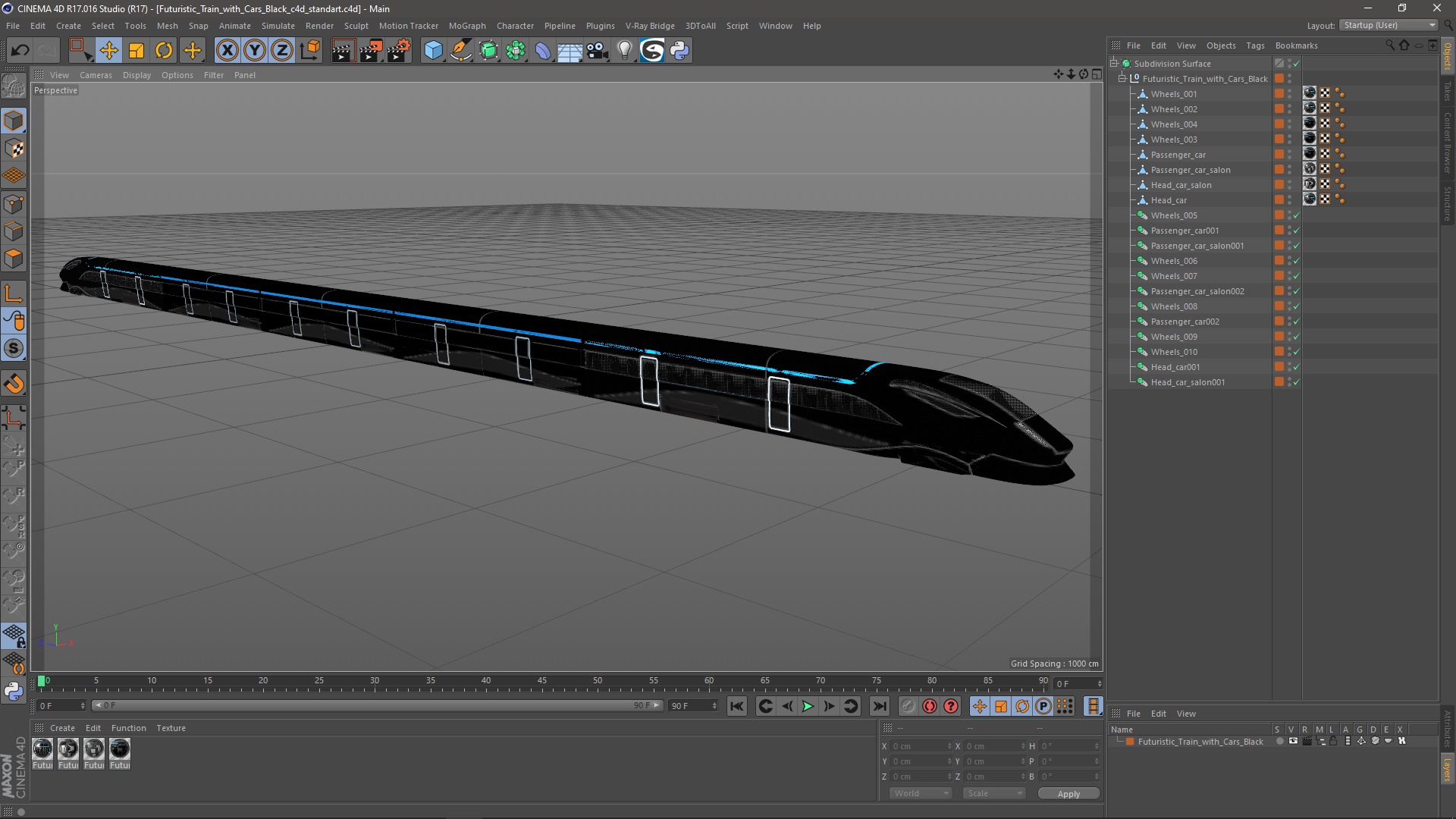Open the Deformer bend icon
The height and width of the screenshot is (819, 1456).
tap(543, 50)
